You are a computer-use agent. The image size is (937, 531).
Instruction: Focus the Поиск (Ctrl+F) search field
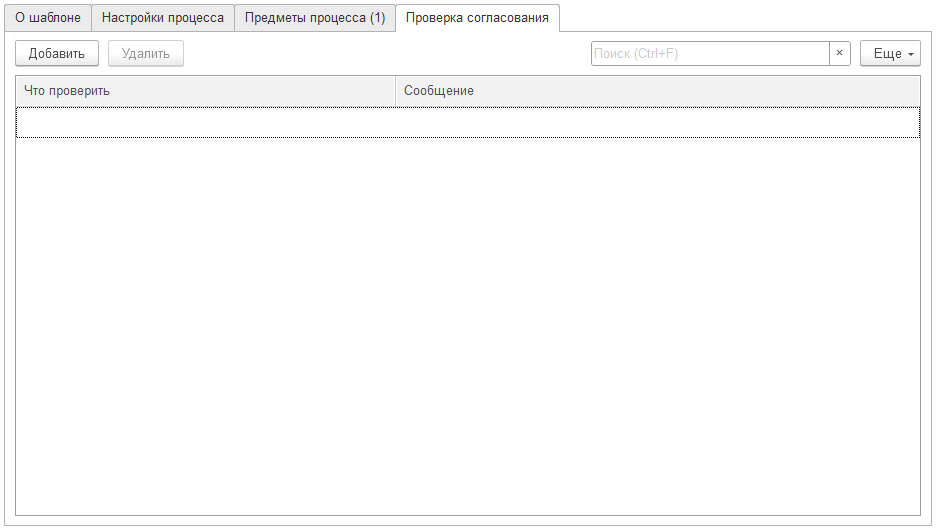click(709, 54)
